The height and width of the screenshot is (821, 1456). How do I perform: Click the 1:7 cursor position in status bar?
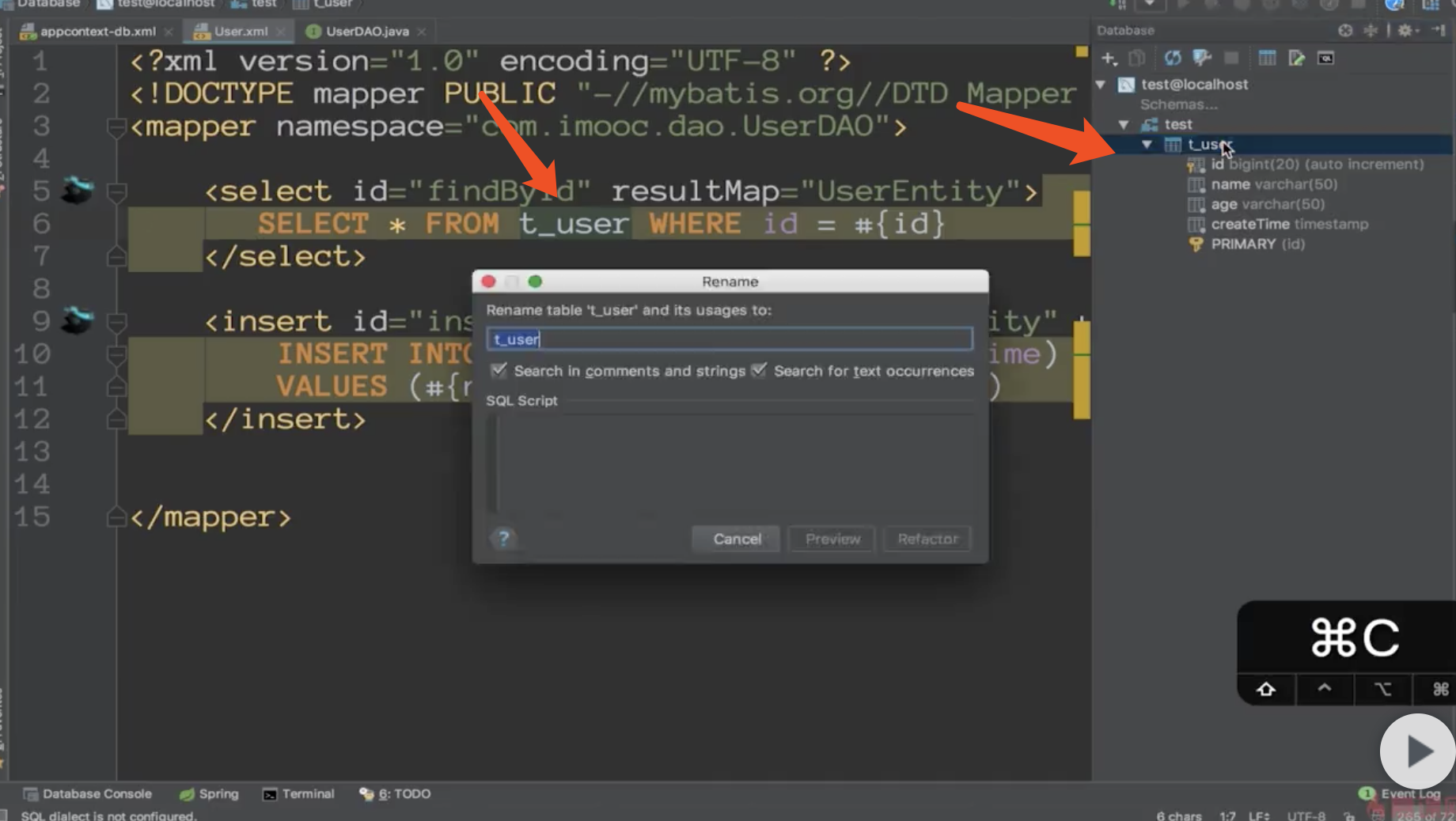1227,815
